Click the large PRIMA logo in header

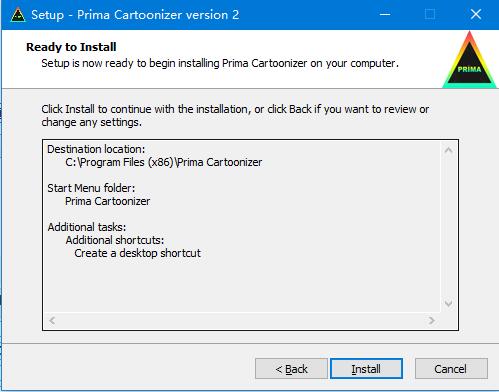coord(469,59)
